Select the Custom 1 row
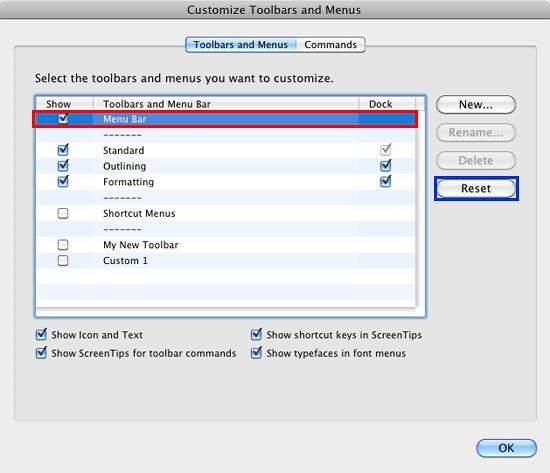 pos(226,261)
